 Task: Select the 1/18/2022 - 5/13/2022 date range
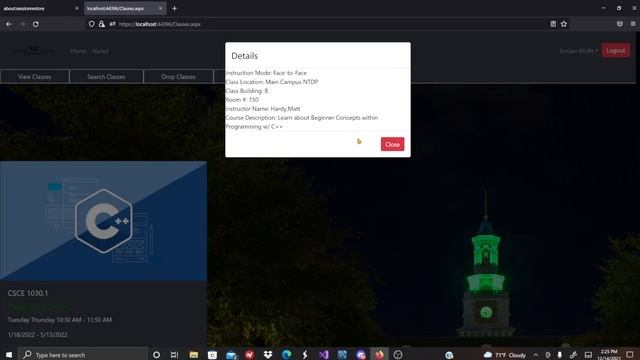pos(38,335)
